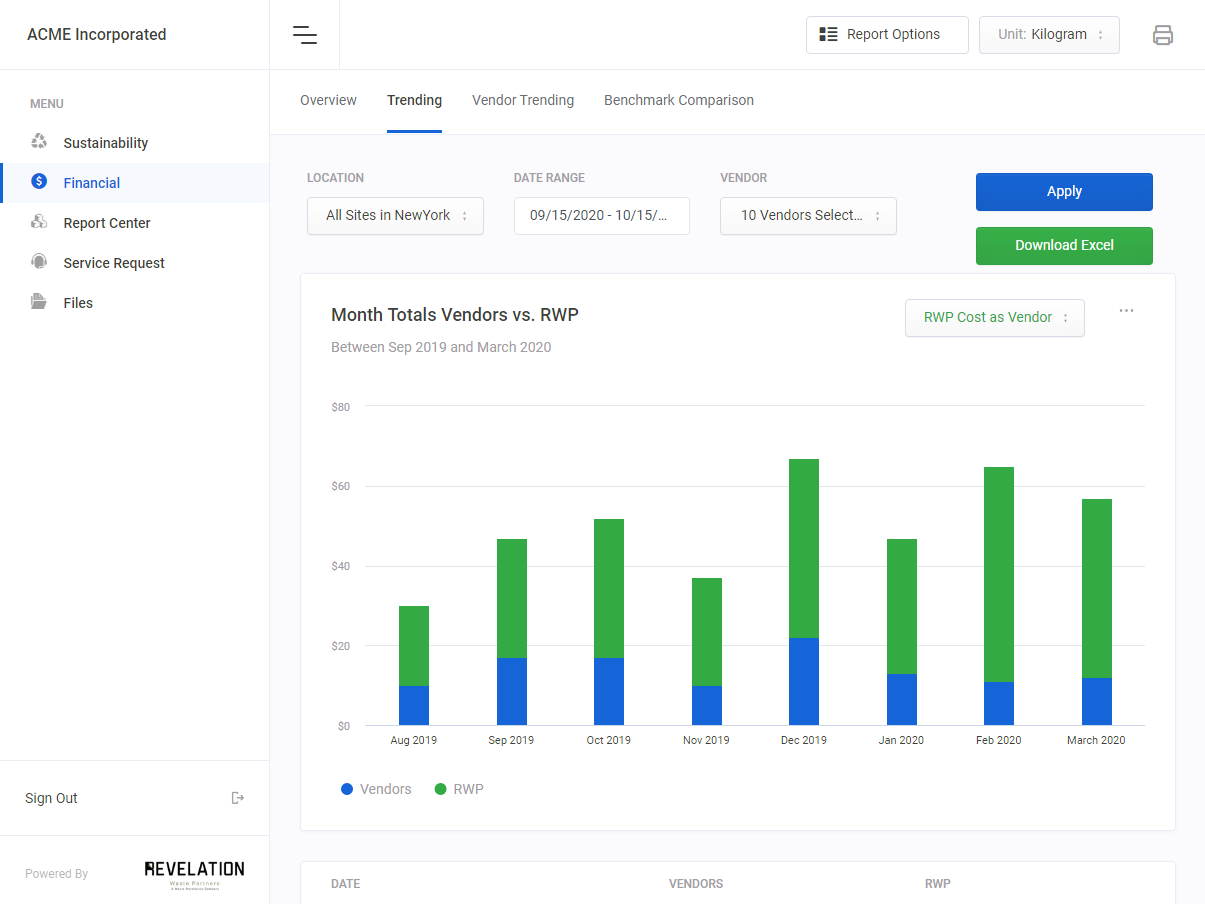
Task: Open the RWP Cost as Vendor dropdown
Action: pyautogui.click(x=995, y=318)
